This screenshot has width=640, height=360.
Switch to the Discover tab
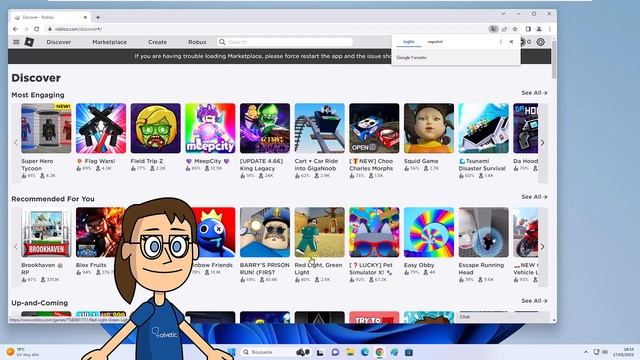click(x=59, y=42)
